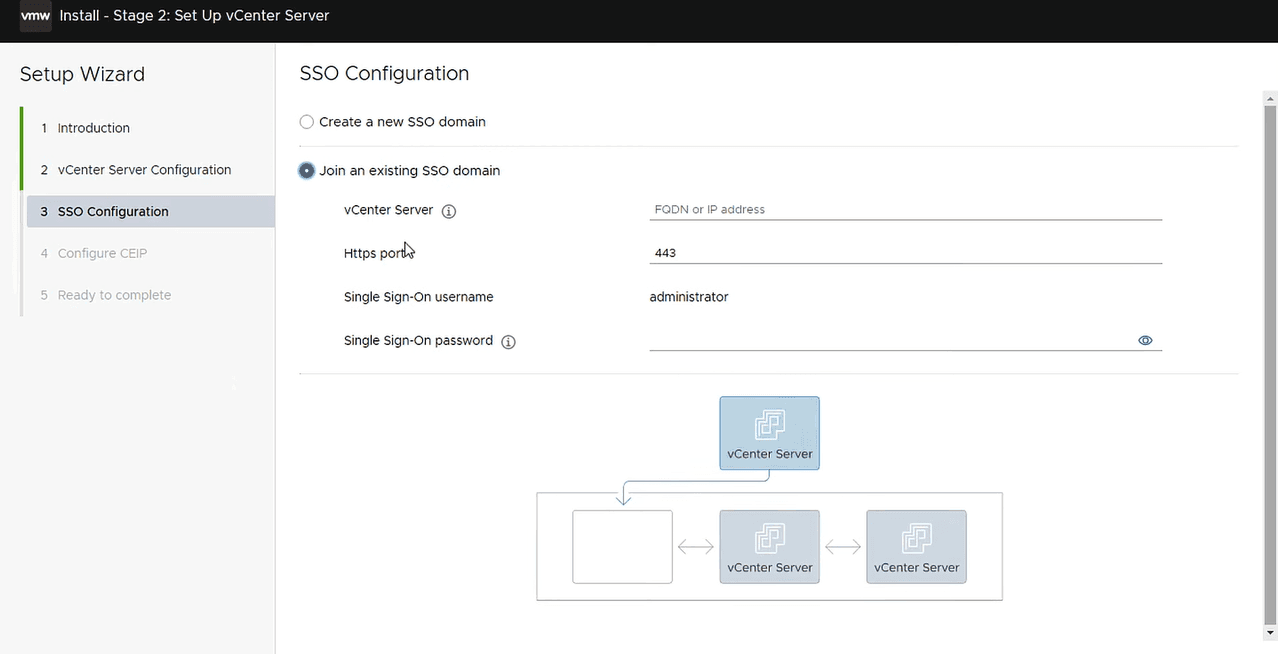Click Ready to complete step
The image size is (1278, 654).
[114, 296]
